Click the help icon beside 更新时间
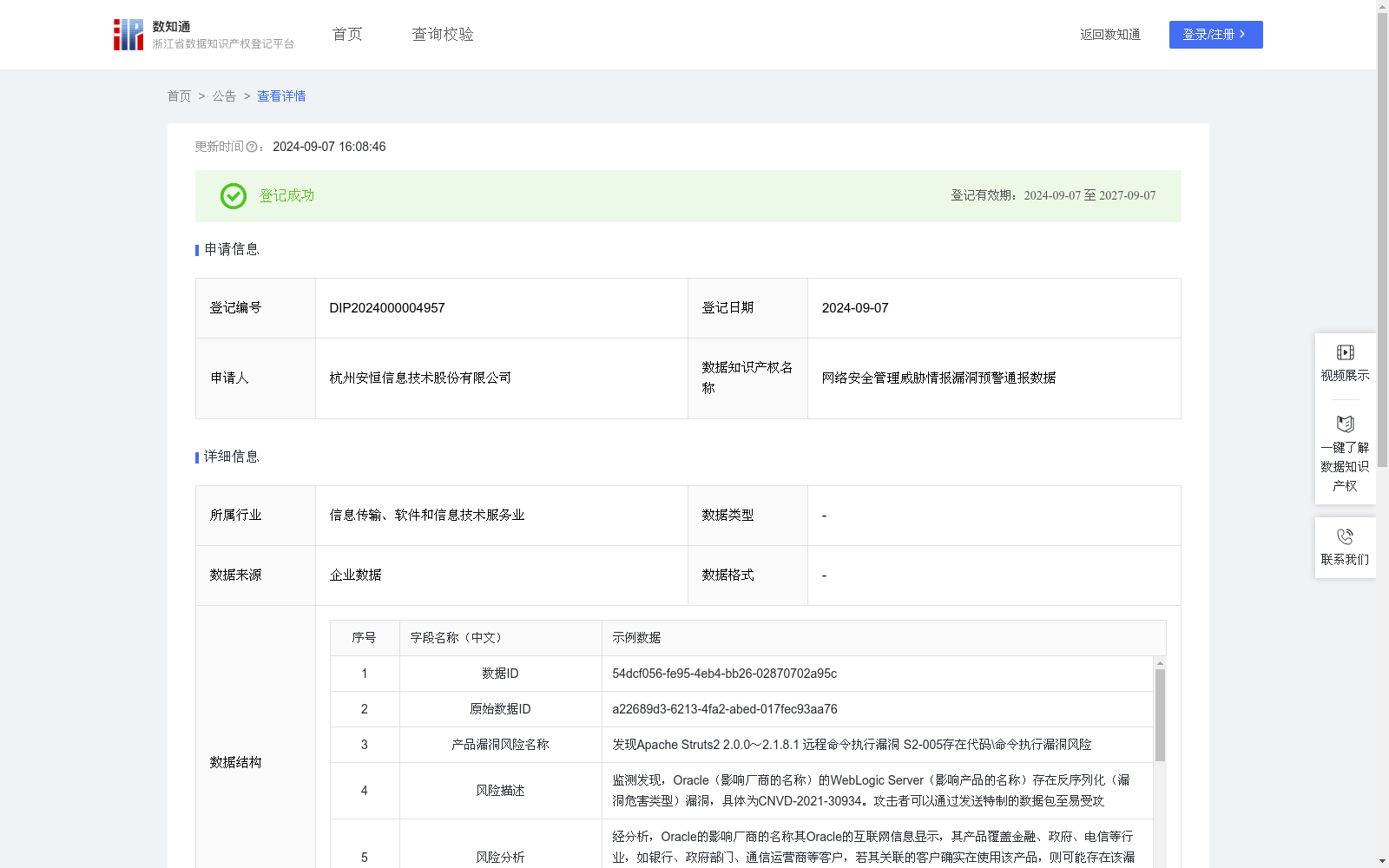Viewport: 1389px width, 868px height. (x=252, y=148)
